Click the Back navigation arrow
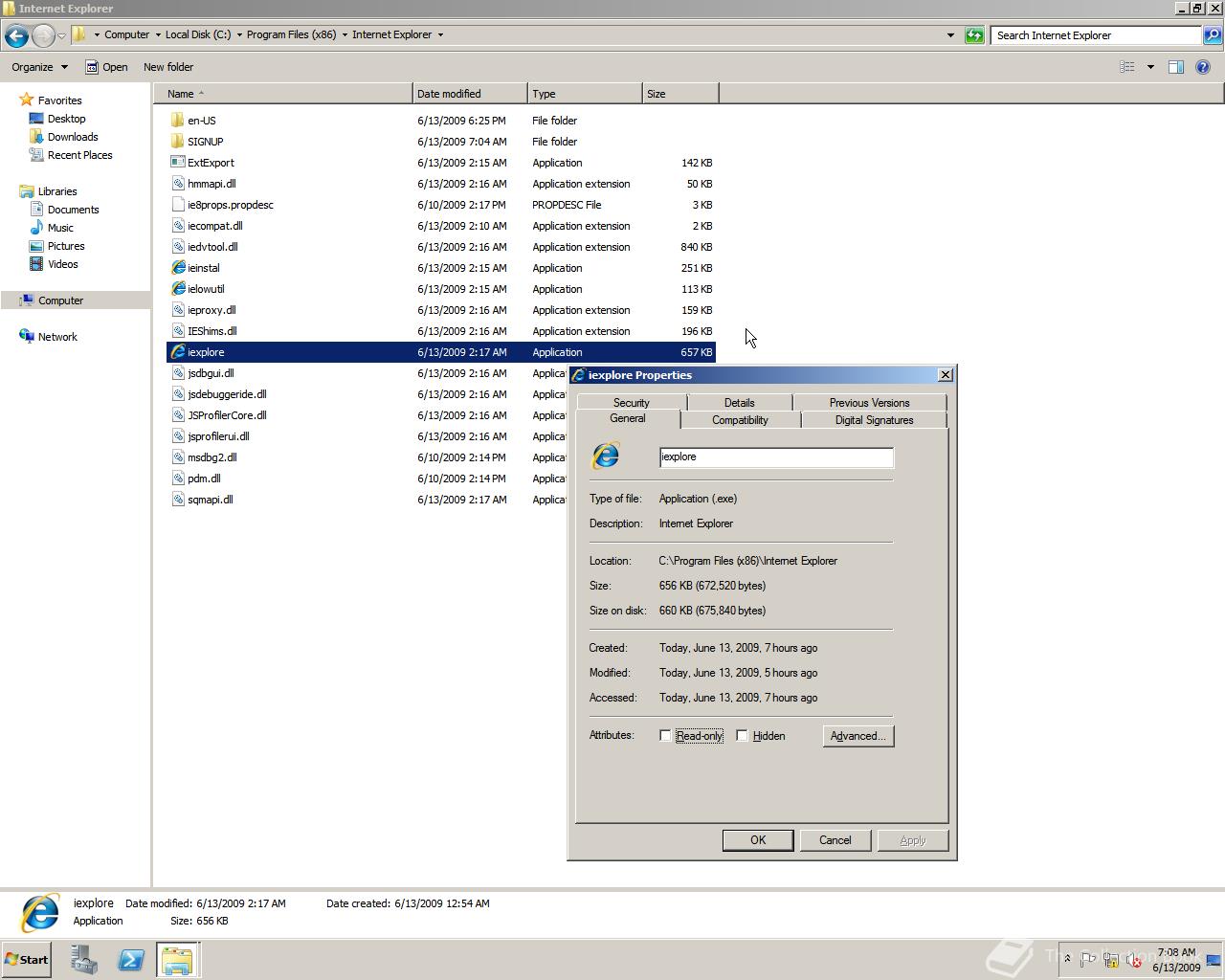The image size is (1225, 980). pos(16,35)
